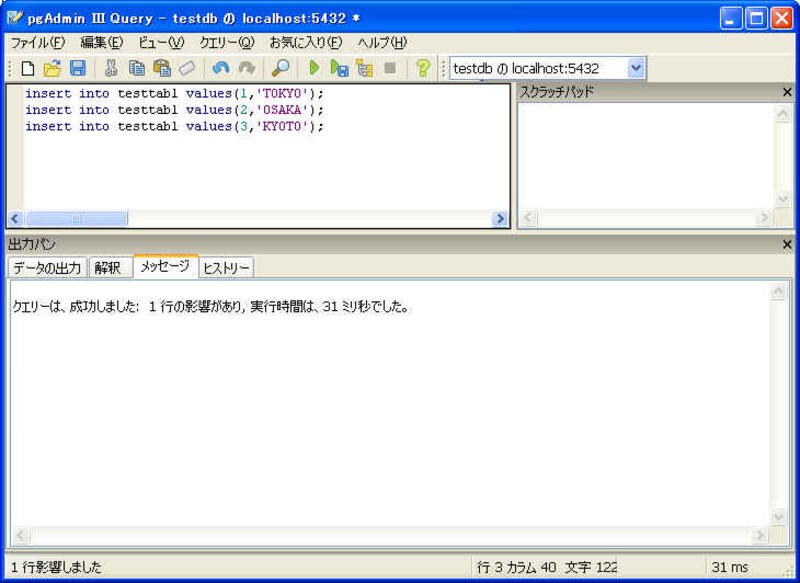This screenshot has width=800, height=583.
Task: Open Find with magnifying glass icon
Action: click(x=280, y=69)
